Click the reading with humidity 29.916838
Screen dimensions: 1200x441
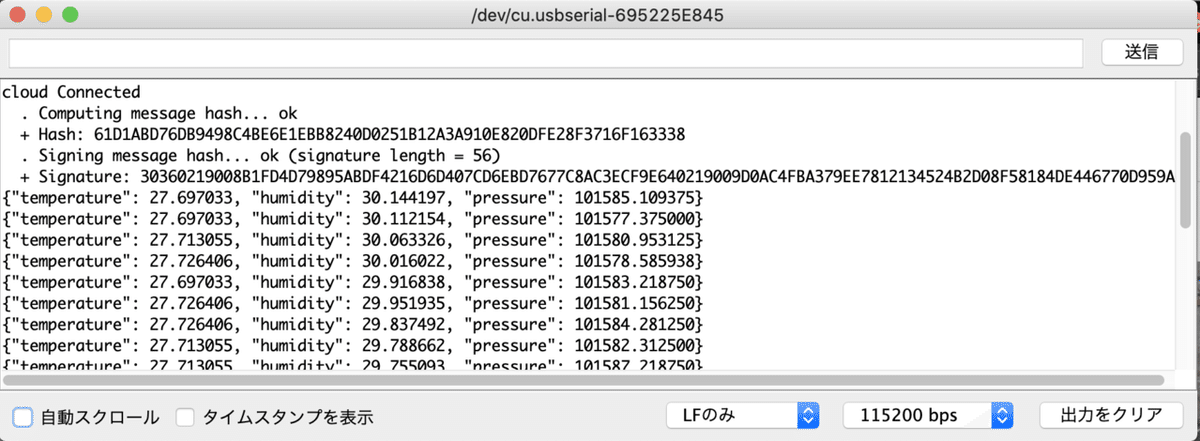353,281
